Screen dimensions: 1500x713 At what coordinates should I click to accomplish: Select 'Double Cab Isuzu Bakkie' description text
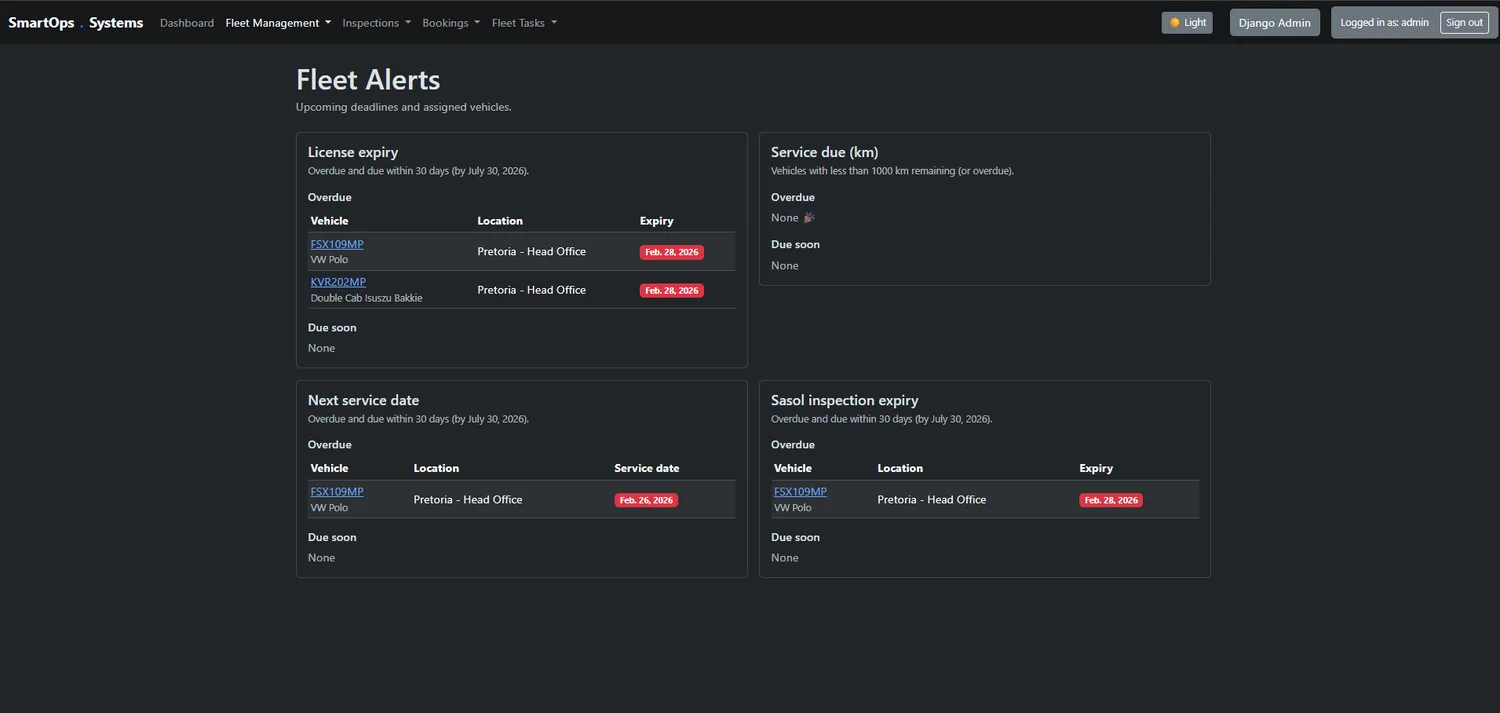coord(366,298)
